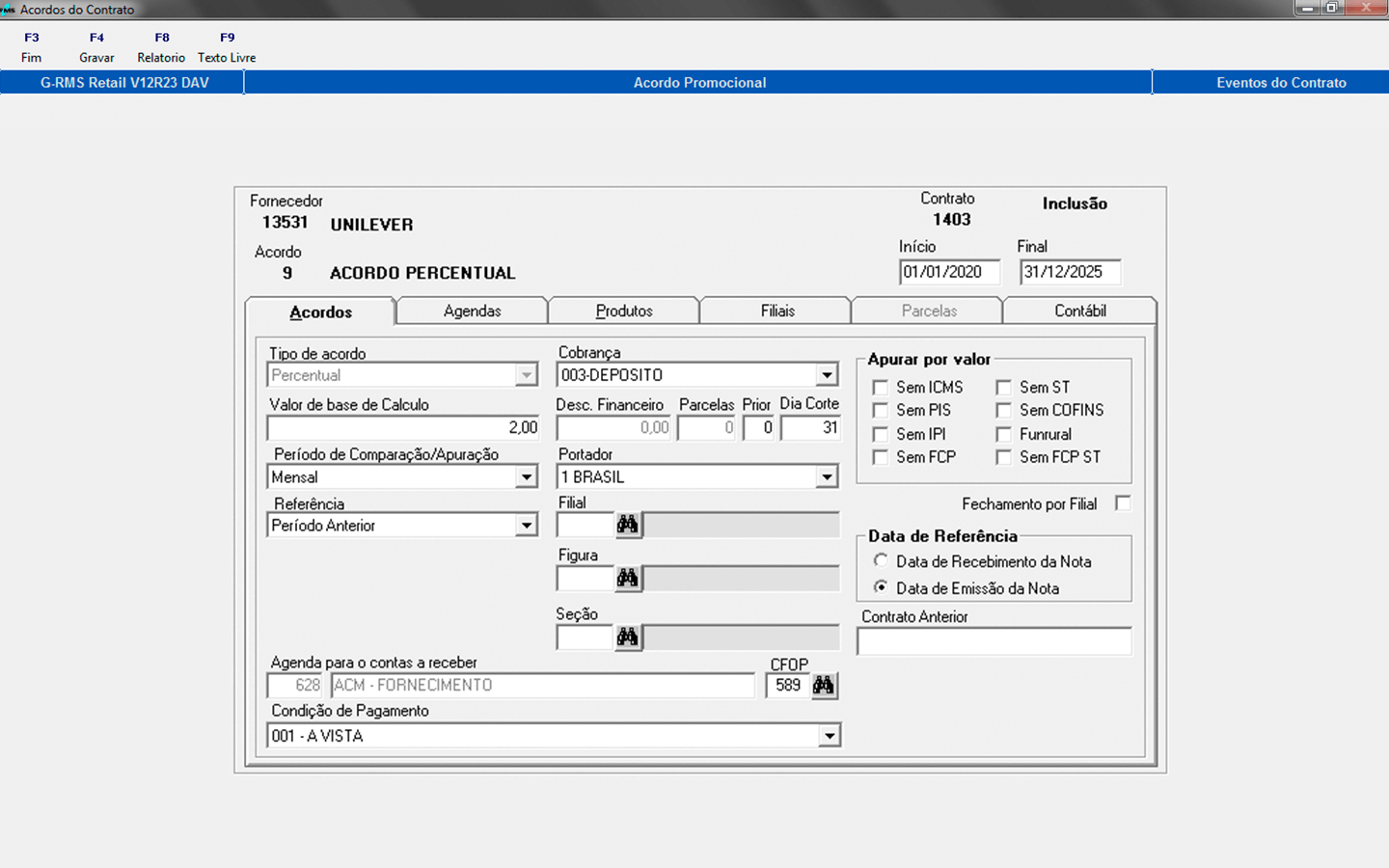The image size is (1389, 868).
Task: Click the binoculars lookup icon for Figura
Action: click(x=628, y=579)
